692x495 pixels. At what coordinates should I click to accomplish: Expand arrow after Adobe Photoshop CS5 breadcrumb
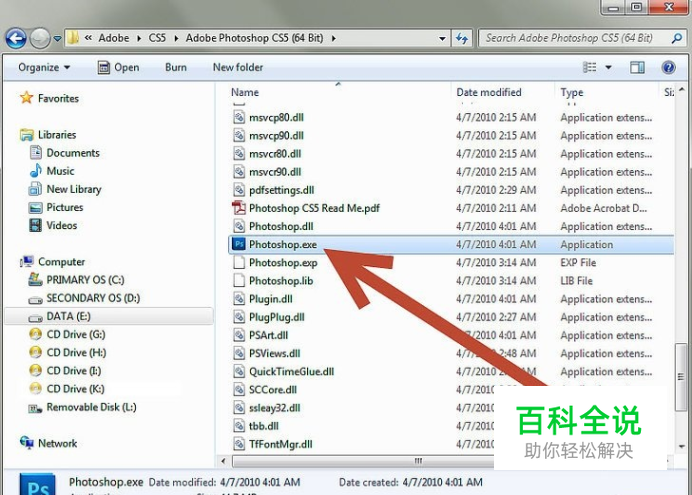pyautogui.click(x=334, y=39)
